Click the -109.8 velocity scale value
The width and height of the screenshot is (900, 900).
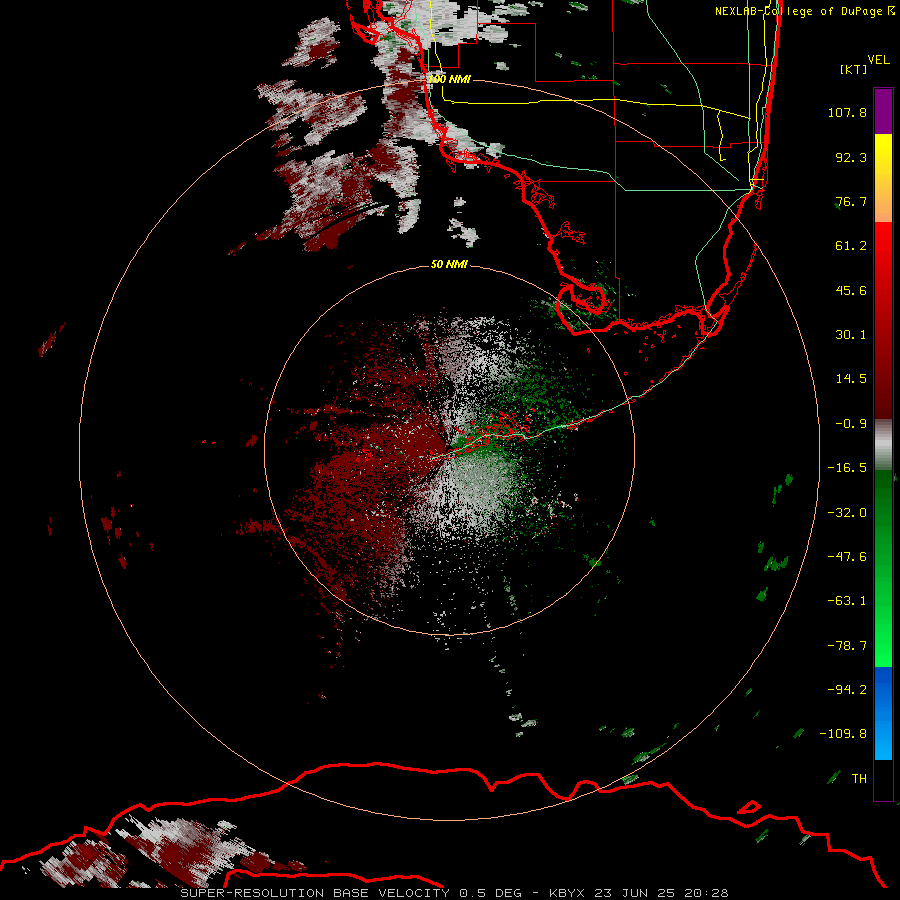(843, 734)
